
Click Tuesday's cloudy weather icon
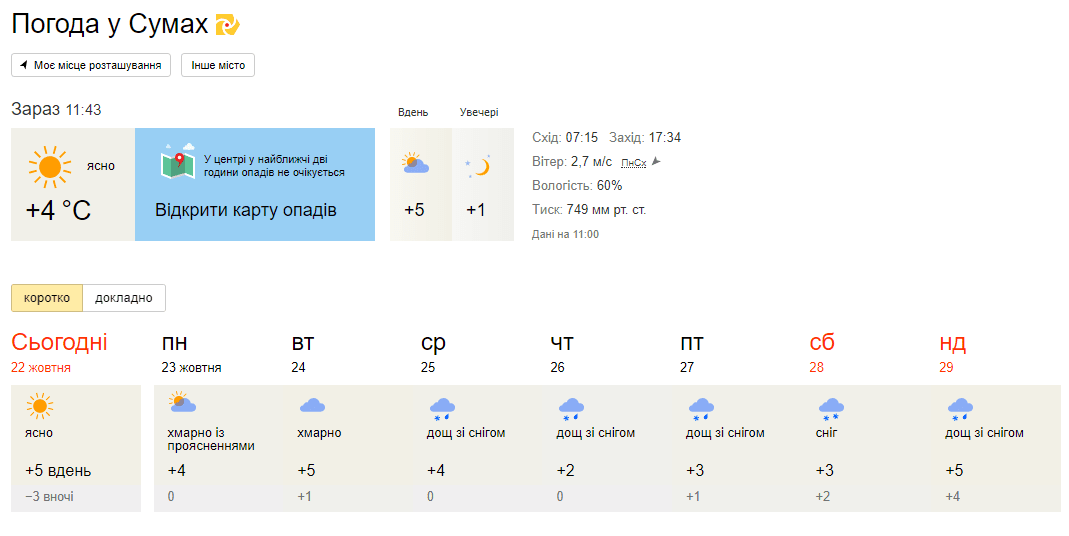312,406
